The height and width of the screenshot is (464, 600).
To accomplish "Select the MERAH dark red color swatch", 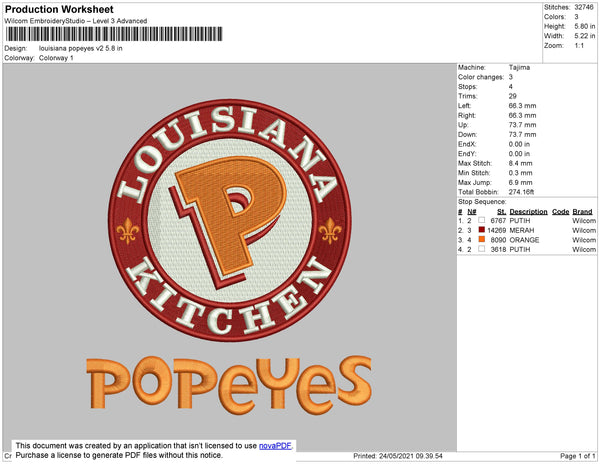I will 482,230.
